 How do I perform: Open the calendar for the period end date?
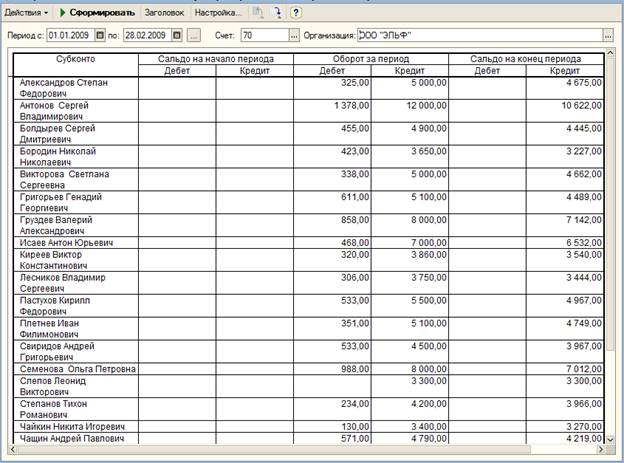click(x=177, y=35)
